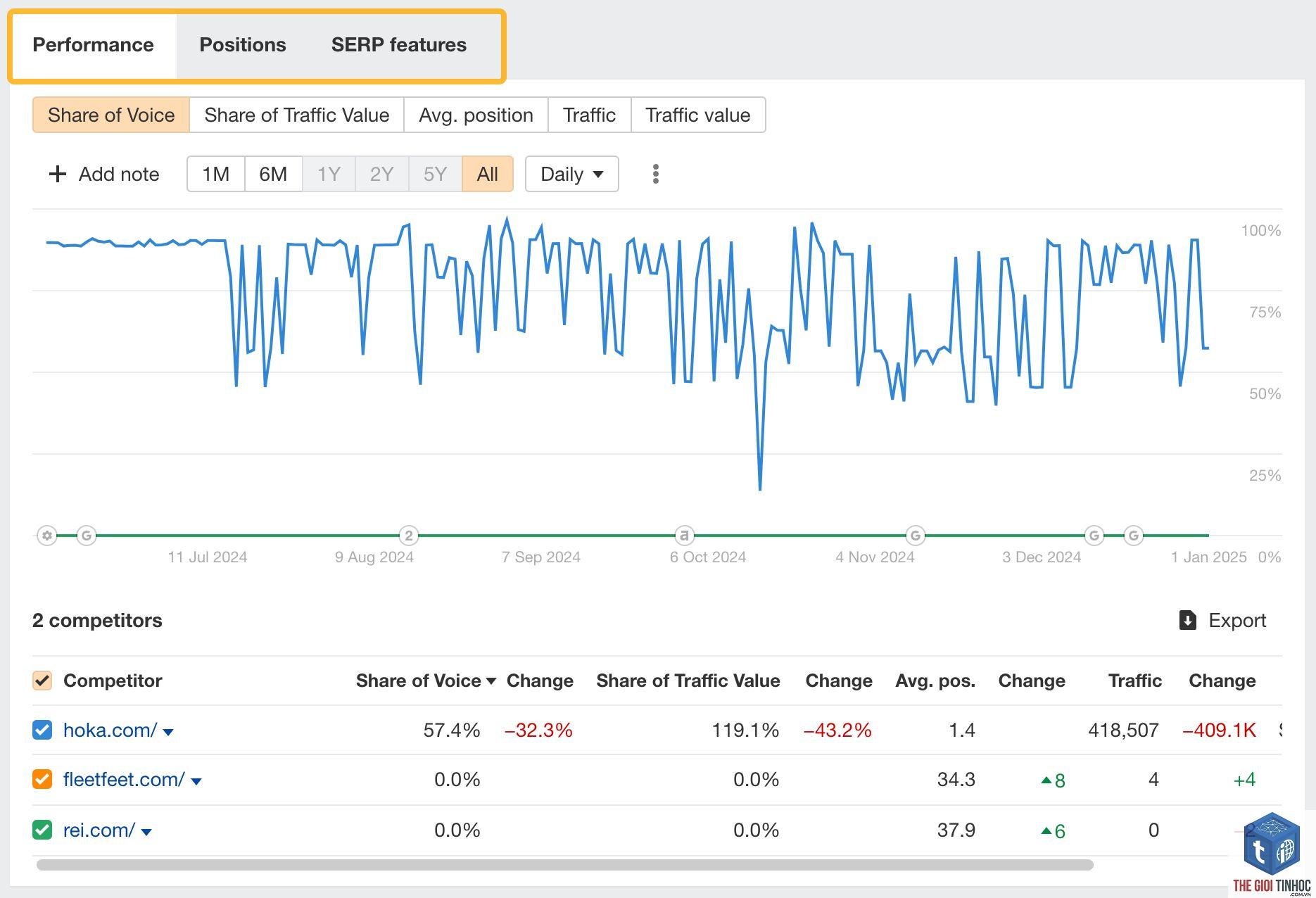This screenshot has height=898, width=1316.
Task: Show the Traffic value chart
Action: coord(698,115)
